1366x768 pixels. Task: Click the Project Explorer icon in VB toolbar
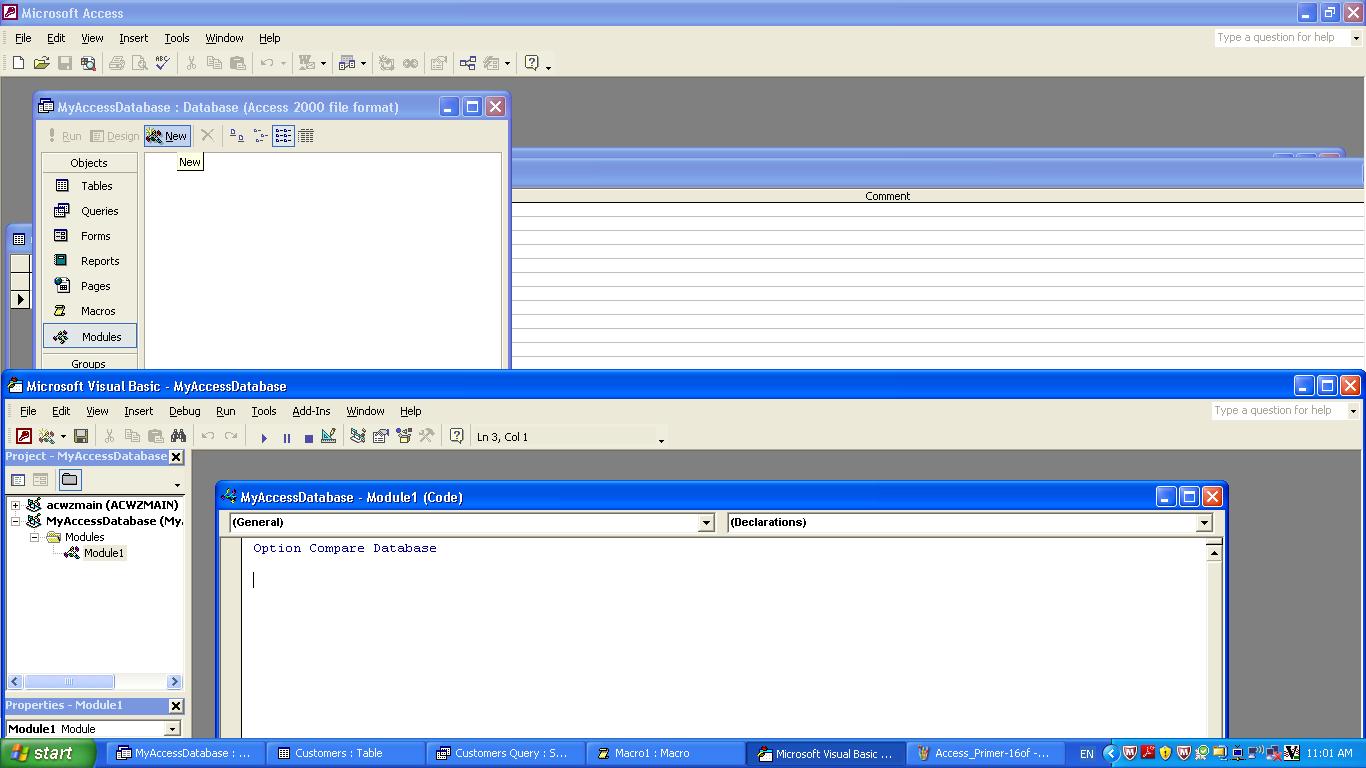[357, 437]
